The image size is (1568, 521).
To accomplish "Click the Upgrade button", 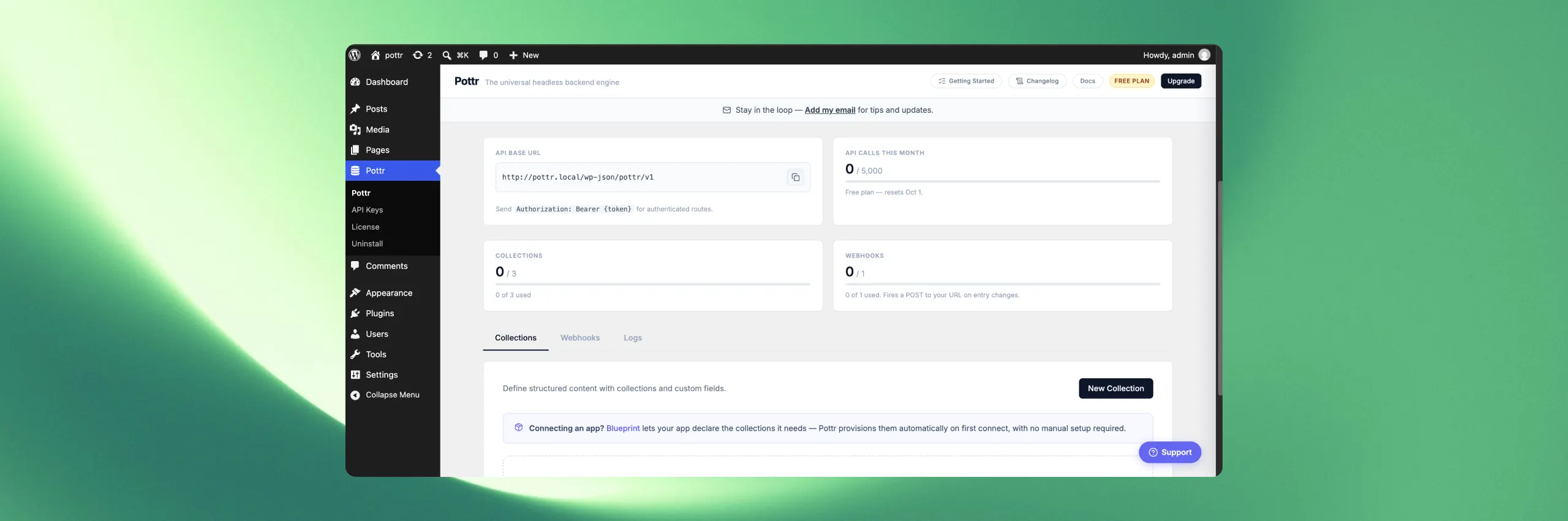I will 1180,81.
